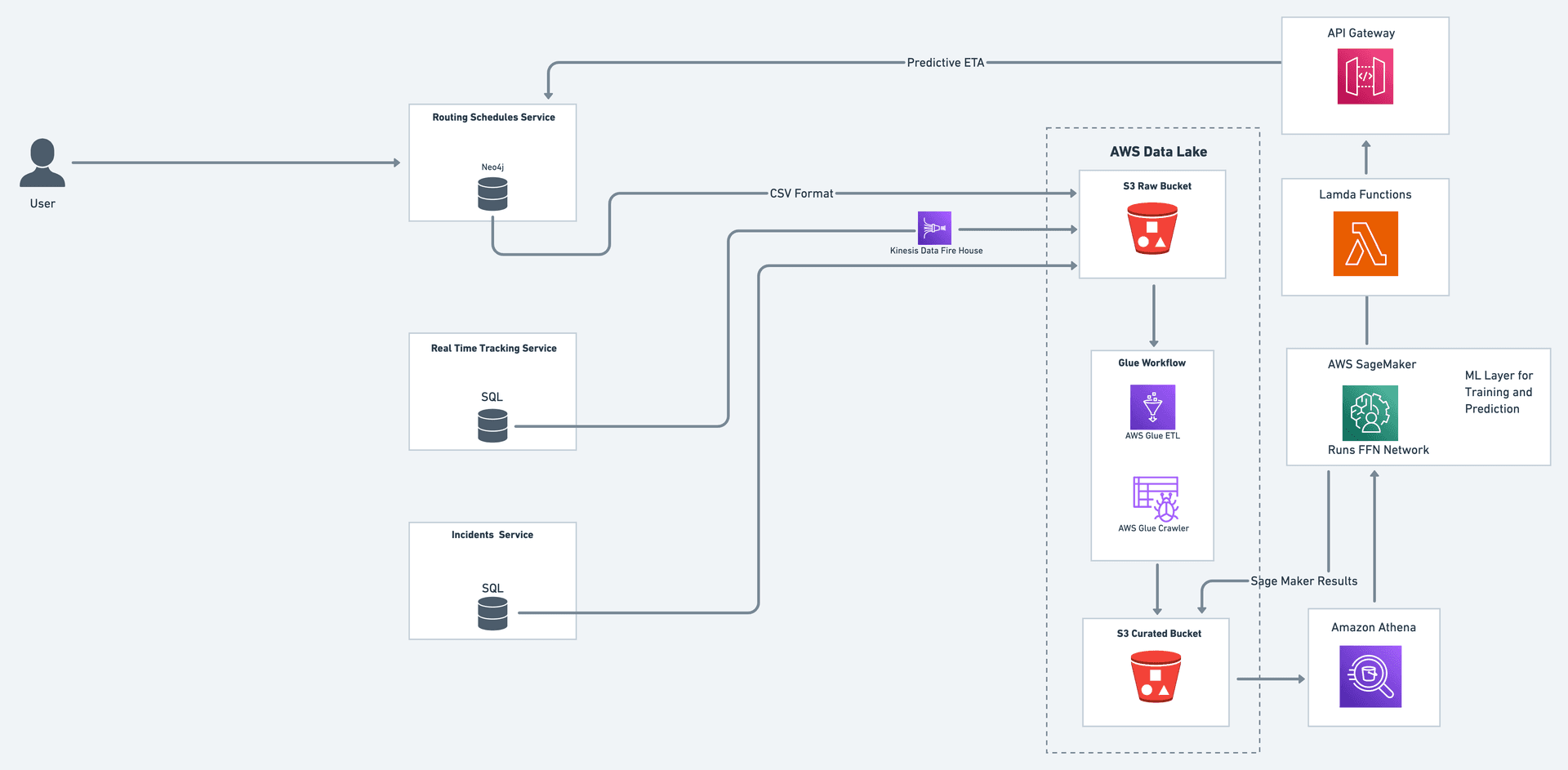Click the S3 Raw Bucket icon
Screen dimensions: 1568x770
(x=1152, y=229)
